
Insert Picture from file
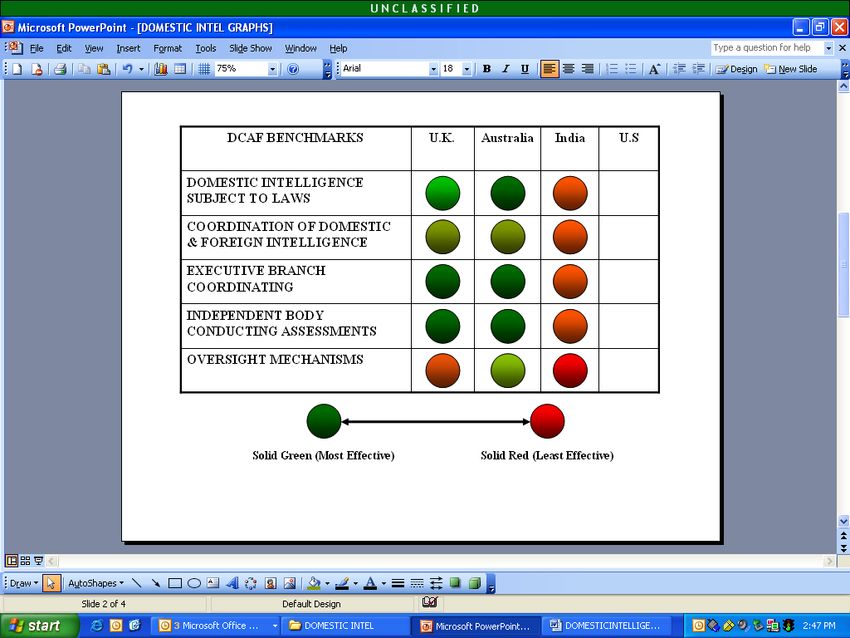coord(289,583)
